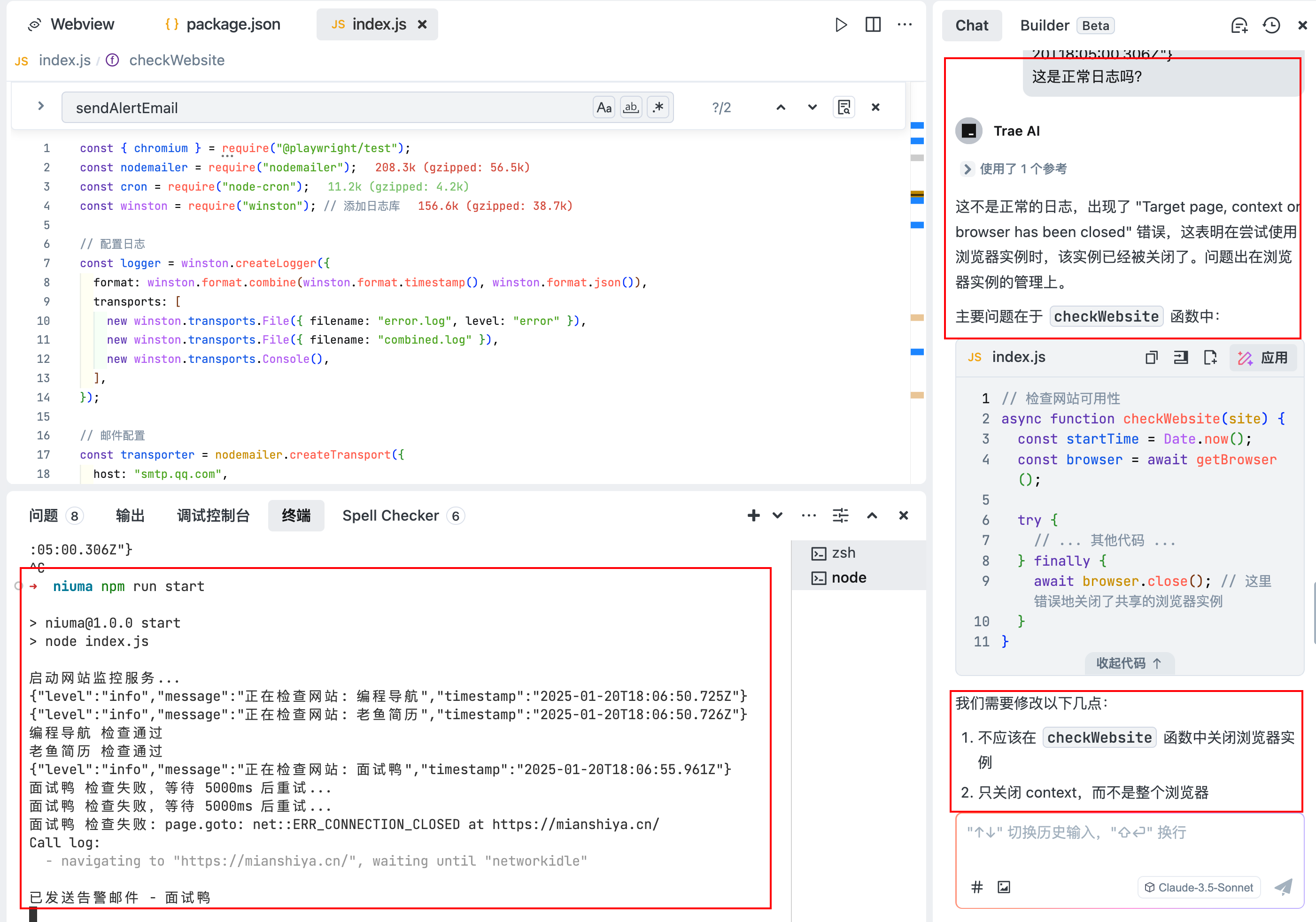Toggle Match Whole Word option
The image size is (1316, 922).
pyautogui.click(x=631, y=107)
